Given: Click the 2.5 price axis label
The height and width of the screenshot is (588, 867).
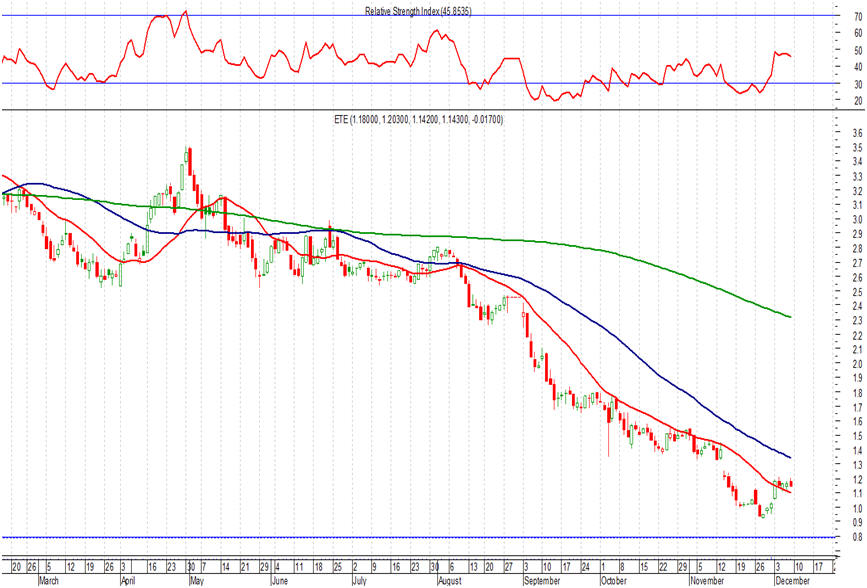Looking at the screenshot, I should pyautogui.click(x=858, y=292).
